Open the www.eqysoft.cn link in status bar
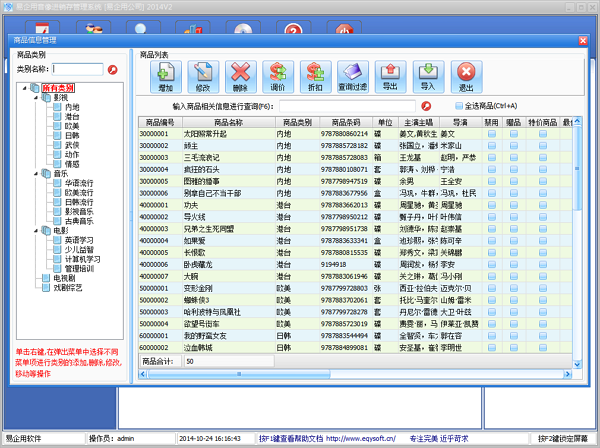The width and height of the screenshot is (600, 448). (361, 438)
